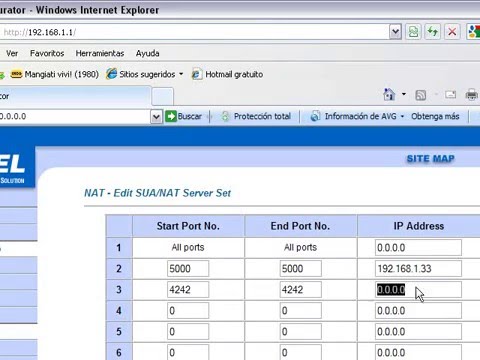
Task: Click the End Port No. column header
Action: click(x=300, y=226)
